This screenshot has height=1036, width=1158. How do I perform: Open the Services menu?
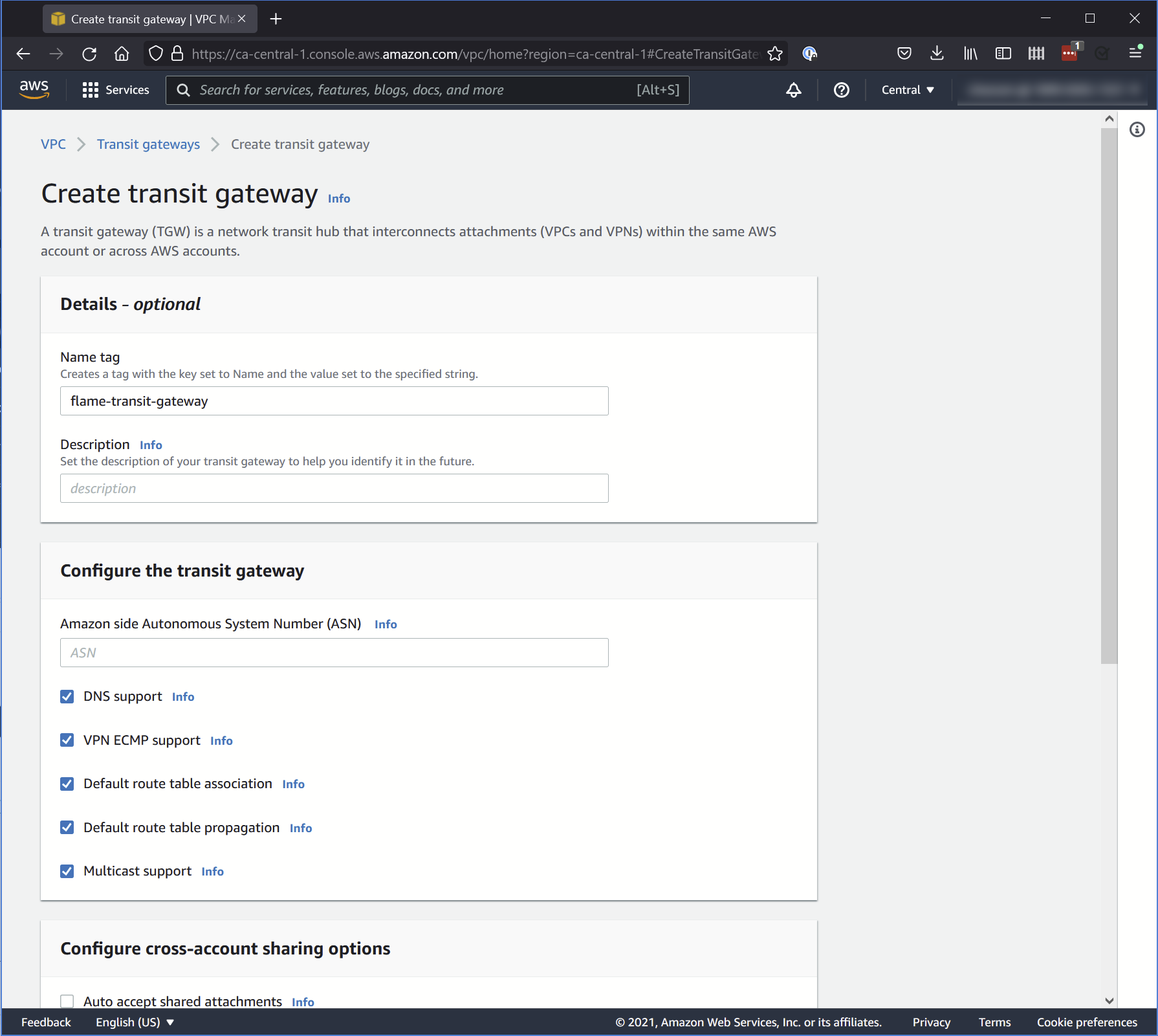116,90
